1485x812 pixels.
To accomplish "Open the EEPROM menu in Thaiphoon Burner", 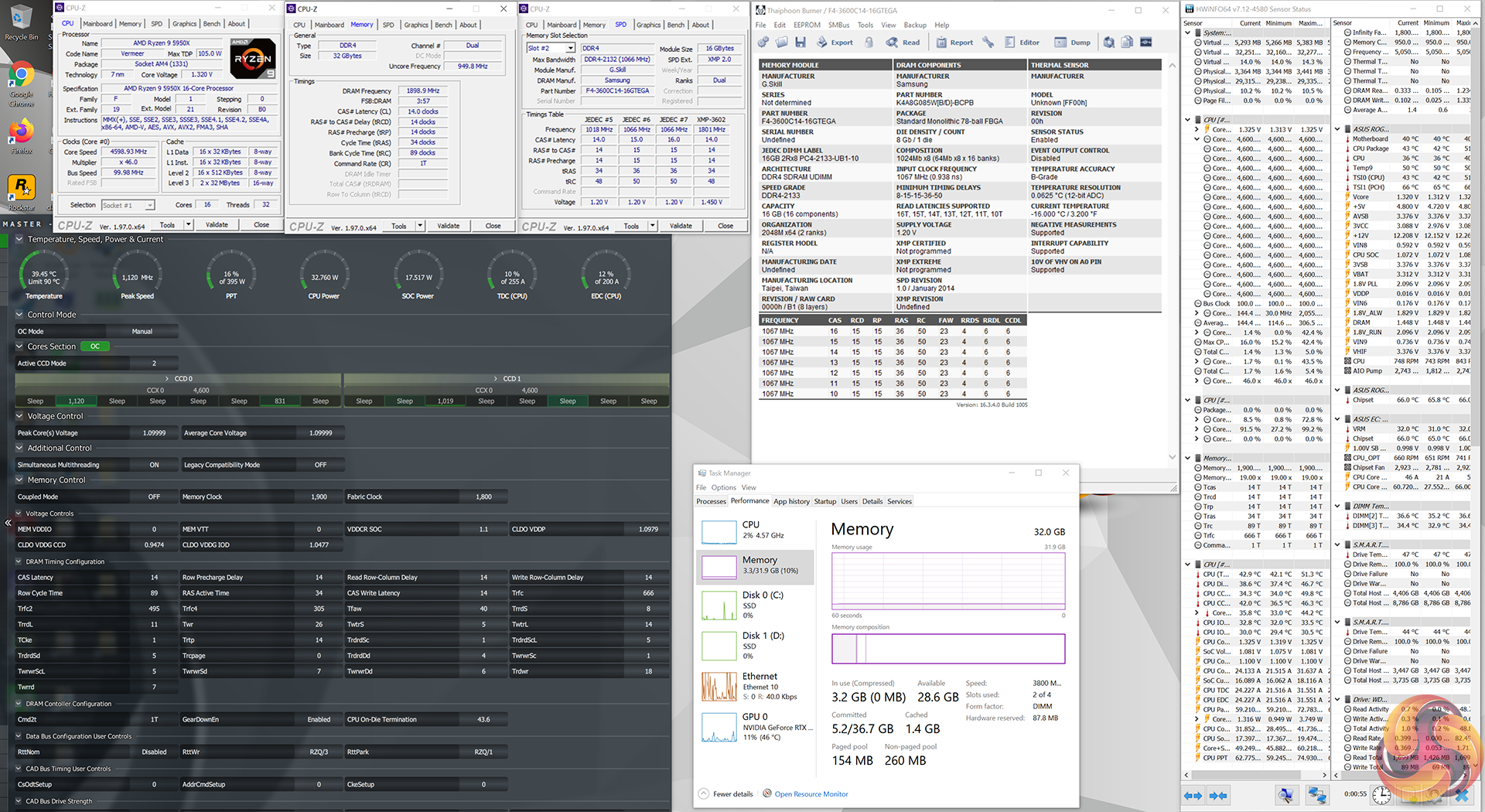I will tap(807, 25).
